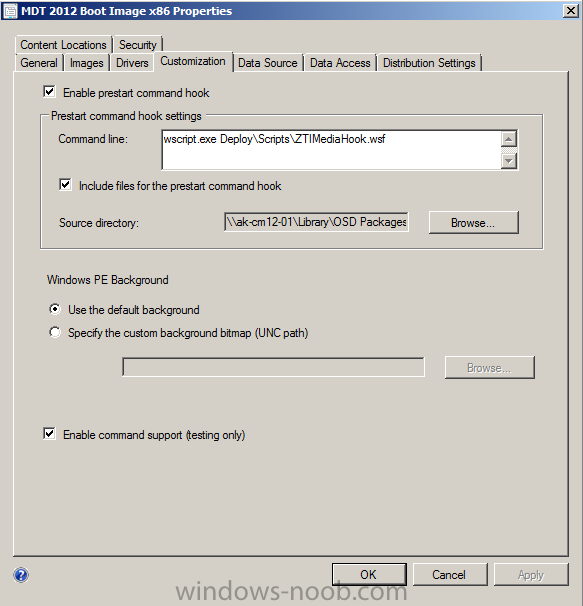Cancel the properties dialog
This screenshot has width=583, height=606.
tap(450, 575)
